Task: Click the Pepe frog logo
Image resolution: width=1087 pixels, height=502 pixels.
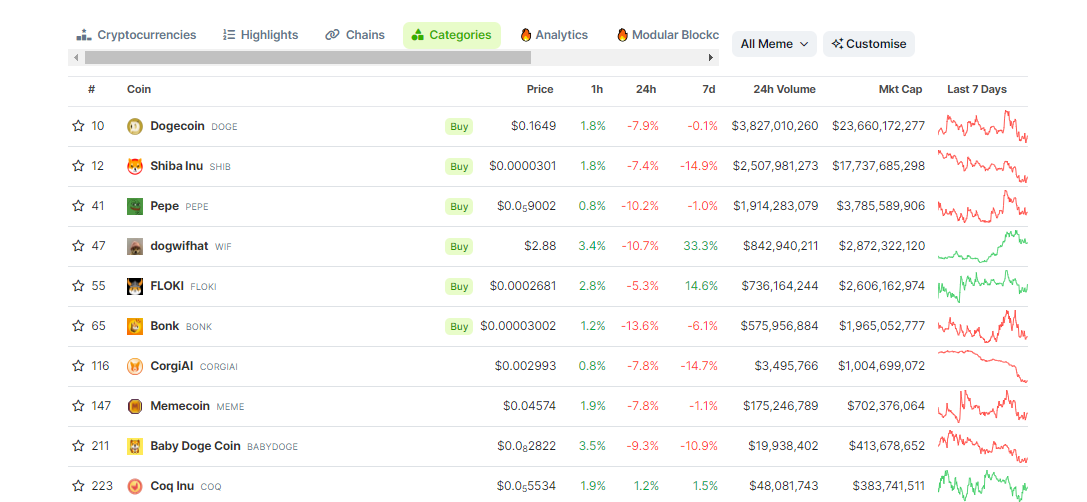Action: [135, 206]
